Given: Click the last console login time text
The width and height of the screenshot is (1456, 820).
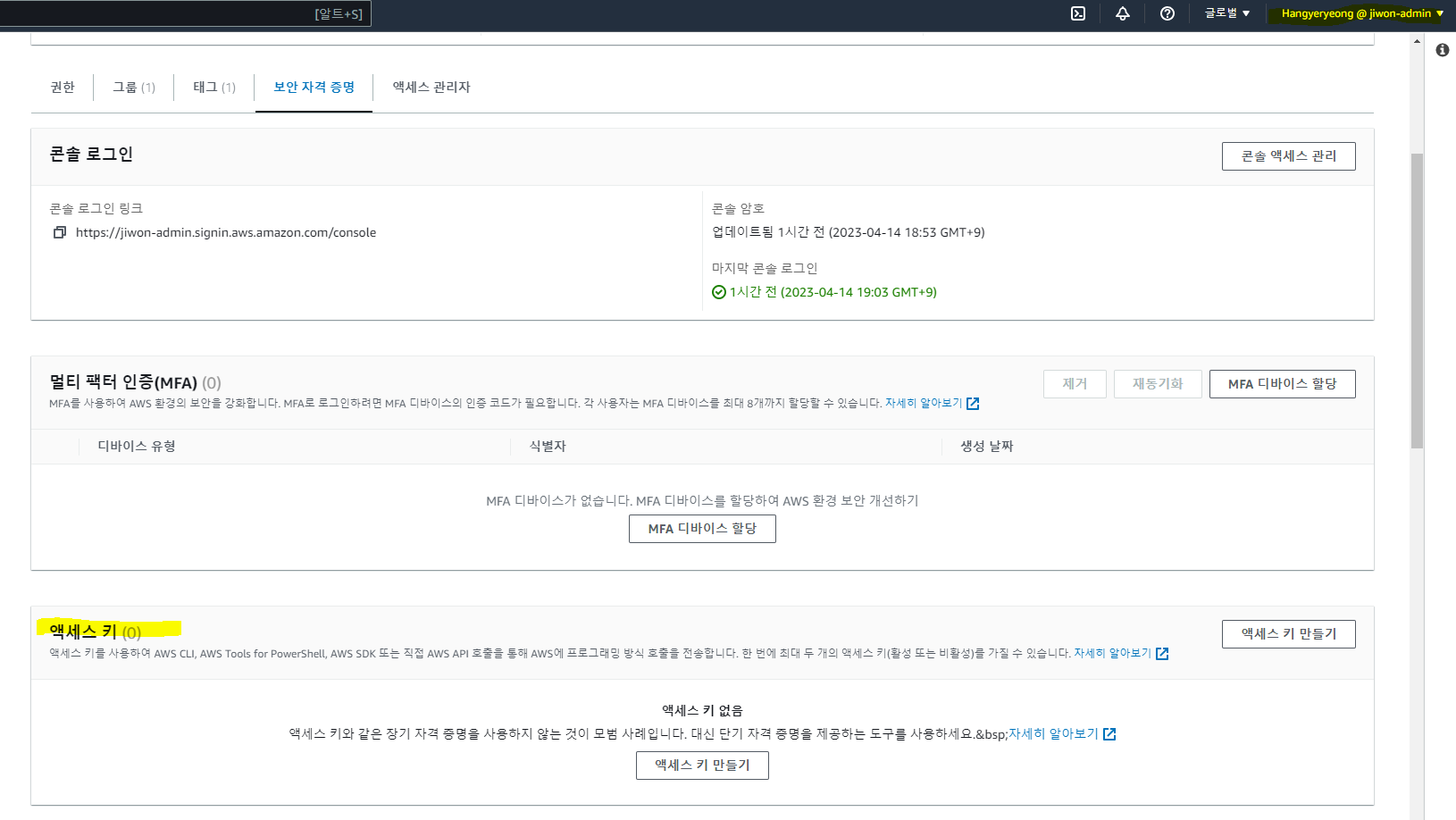Looking at the screenshot, I should tap(833, 292).
